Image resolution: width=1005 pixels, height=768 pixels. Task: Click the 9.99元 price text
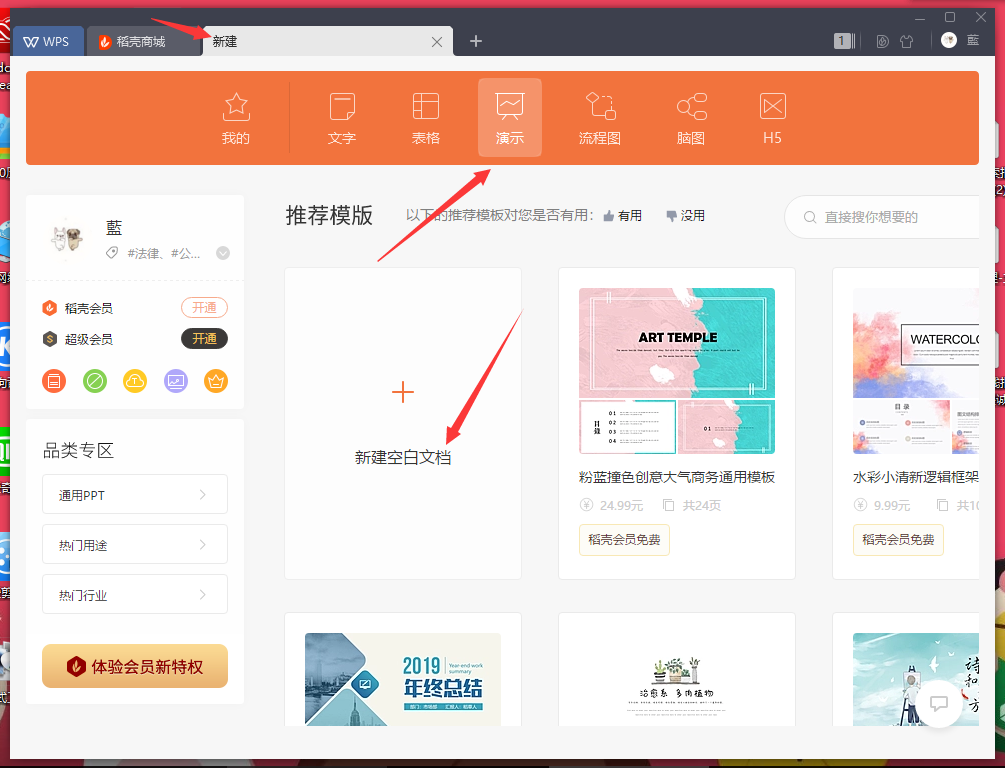[892, 506]
